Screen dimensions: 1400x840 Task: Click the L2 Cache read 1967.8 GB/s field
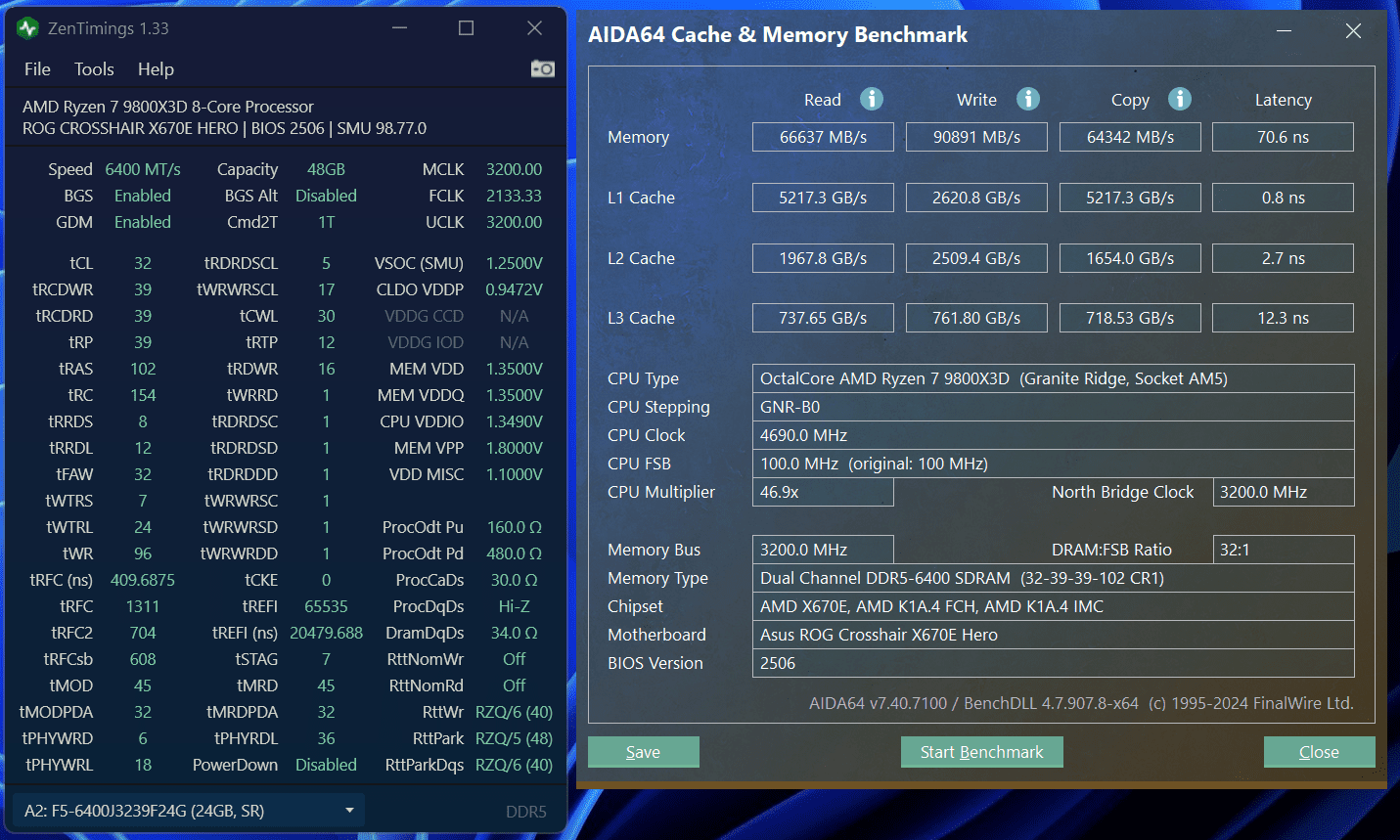823,258
